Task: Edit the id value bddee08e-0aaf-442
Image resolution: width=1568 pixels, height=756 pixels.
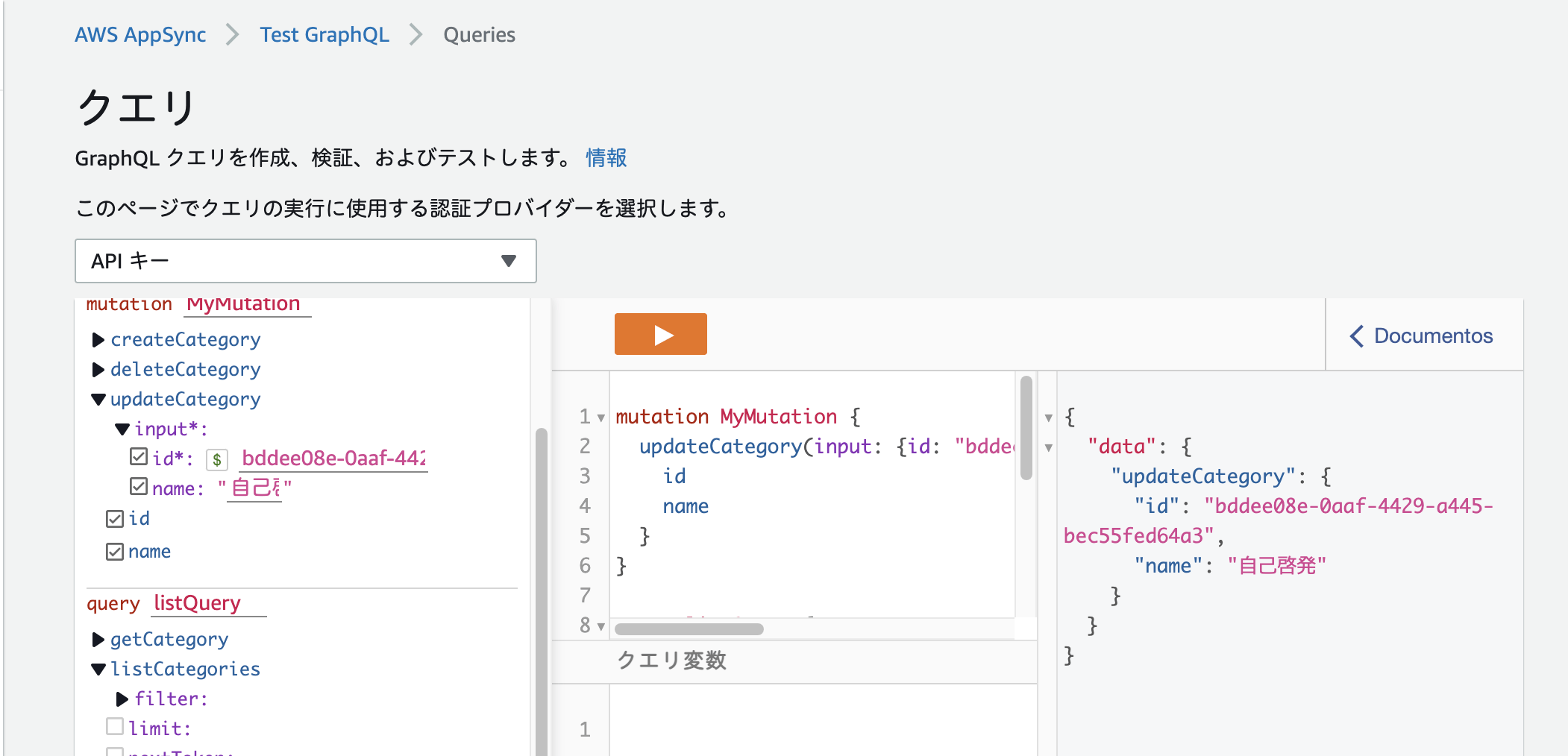Action: pos(333,459)
